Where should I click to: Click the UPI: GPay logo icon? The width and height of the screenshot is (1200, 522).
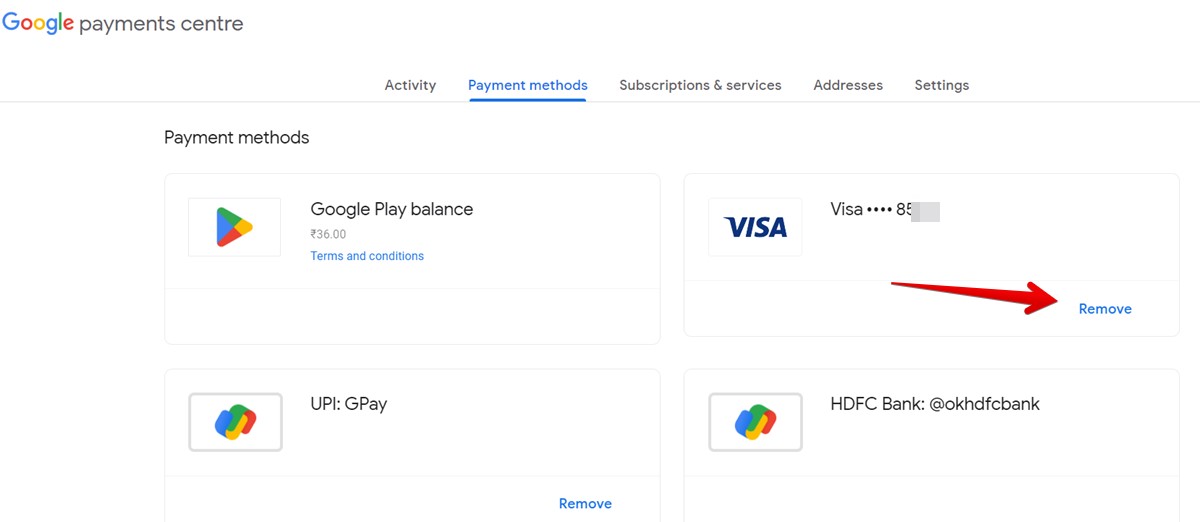(235, 422)
